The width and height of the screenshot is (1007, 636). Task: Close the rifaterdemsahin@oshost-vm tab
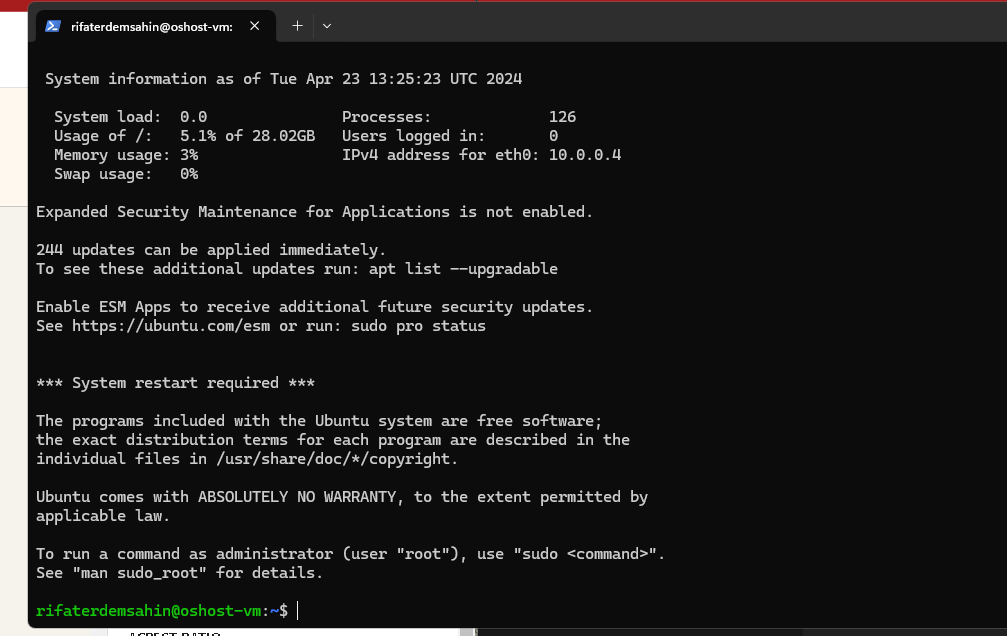point(254,26)
